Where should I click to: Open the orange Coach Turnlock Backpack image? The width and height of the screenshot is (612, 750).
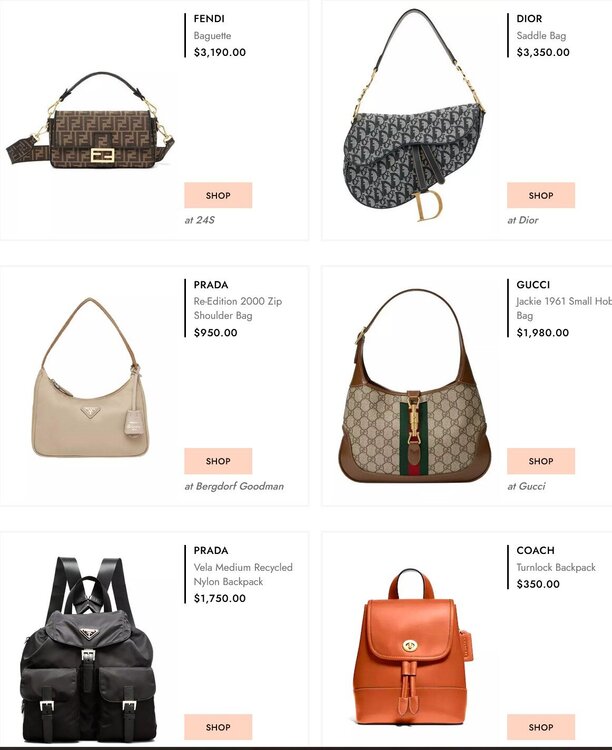point(413,648)
